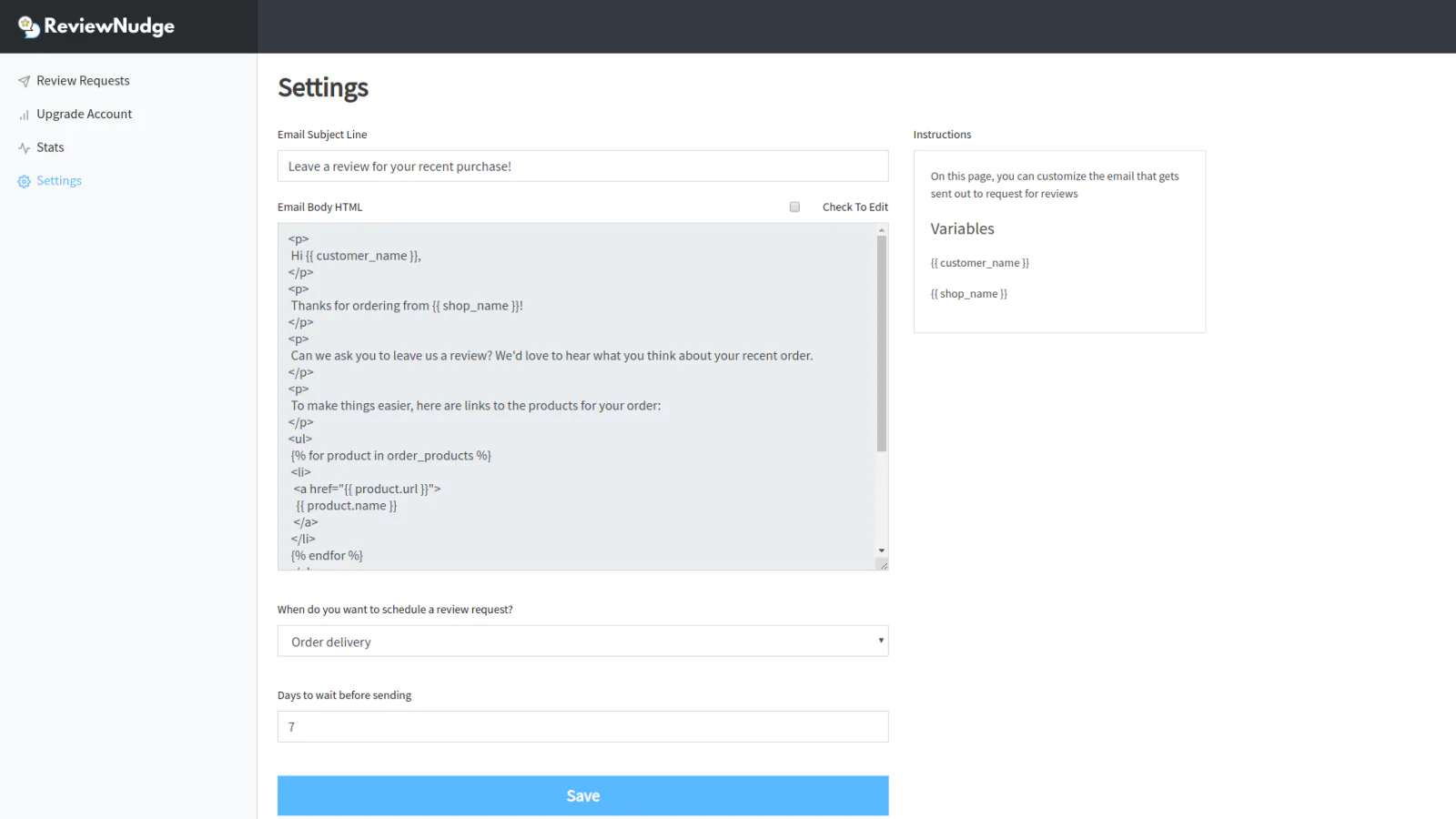Open the Stats sidebar item

coord(50,147)
